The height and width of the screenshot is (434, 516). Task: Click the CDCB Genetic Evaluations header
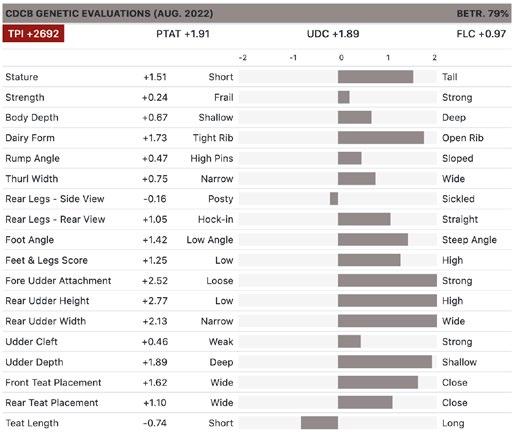tap(109, 14)
